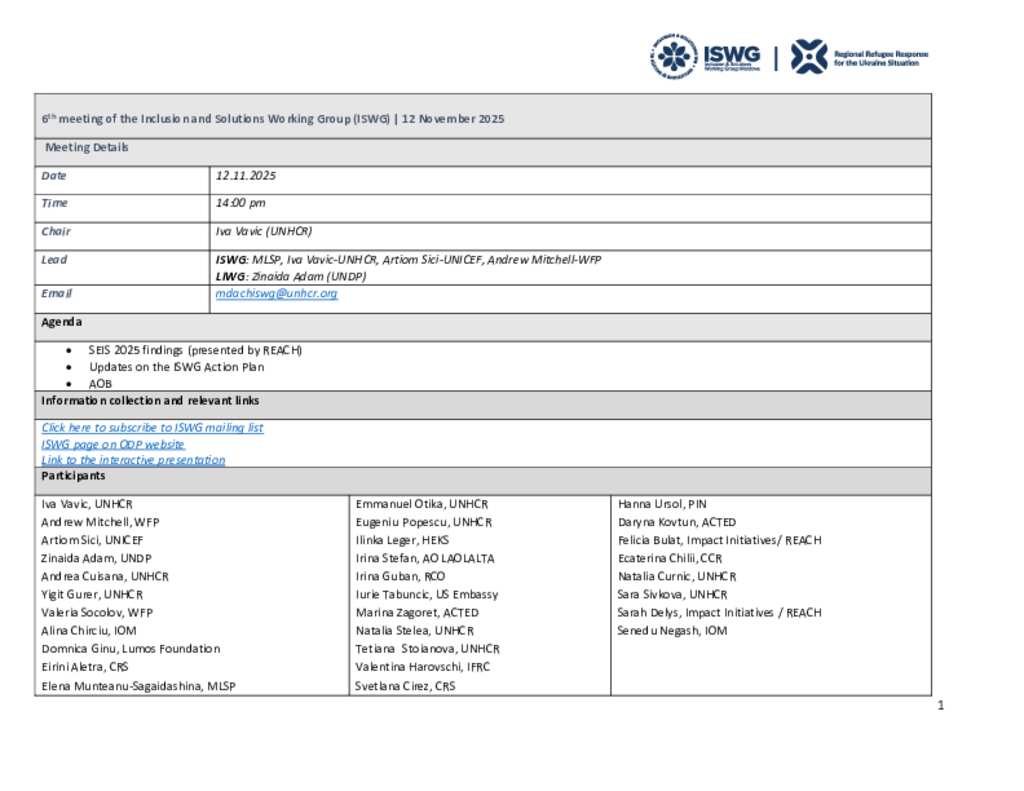
Task: Click the page number 1 in footer
Action: click(x=941, y=706)
